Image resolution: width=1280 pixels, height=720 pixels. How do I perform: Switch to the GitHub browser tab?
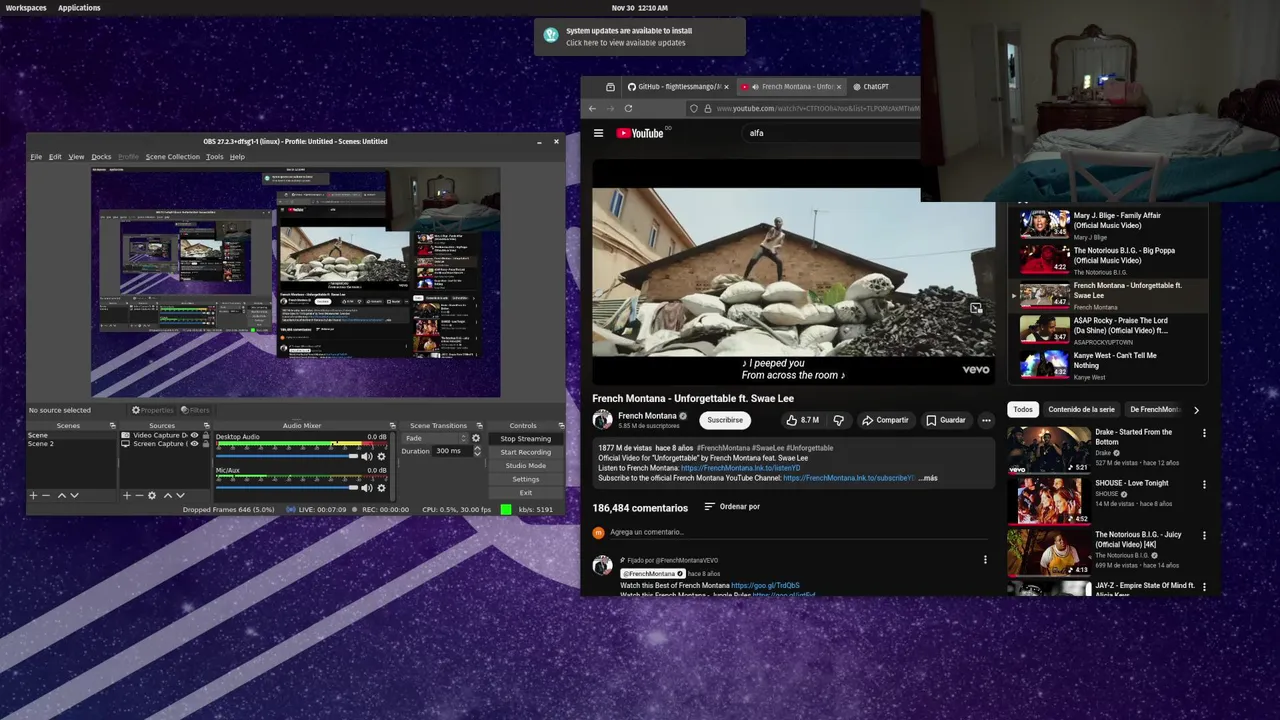pyautogui.click(x=677, y=87)
